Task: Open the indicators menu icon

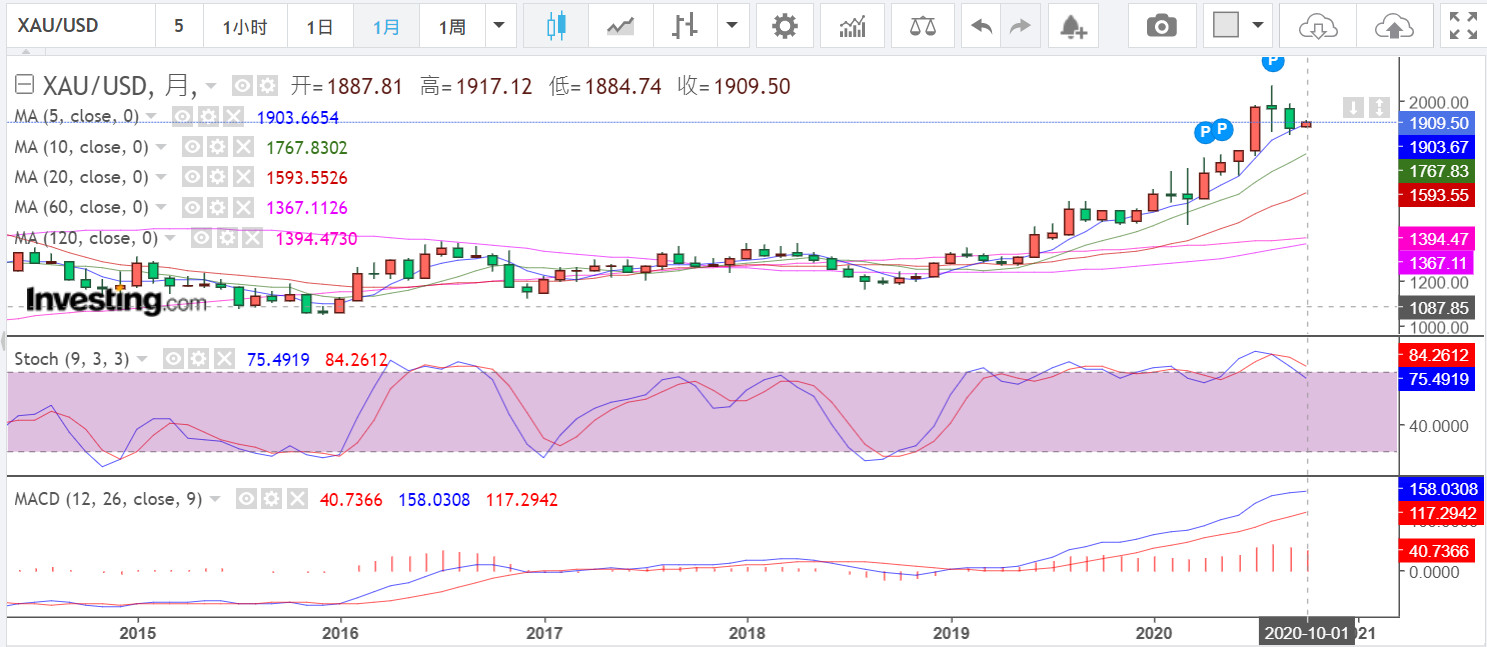Action: [x=853, y=26]
